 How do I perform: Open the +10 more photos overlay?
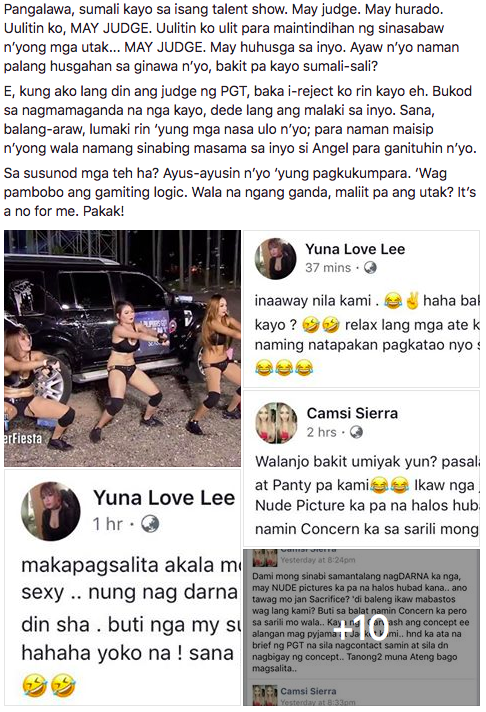[362, 627]
